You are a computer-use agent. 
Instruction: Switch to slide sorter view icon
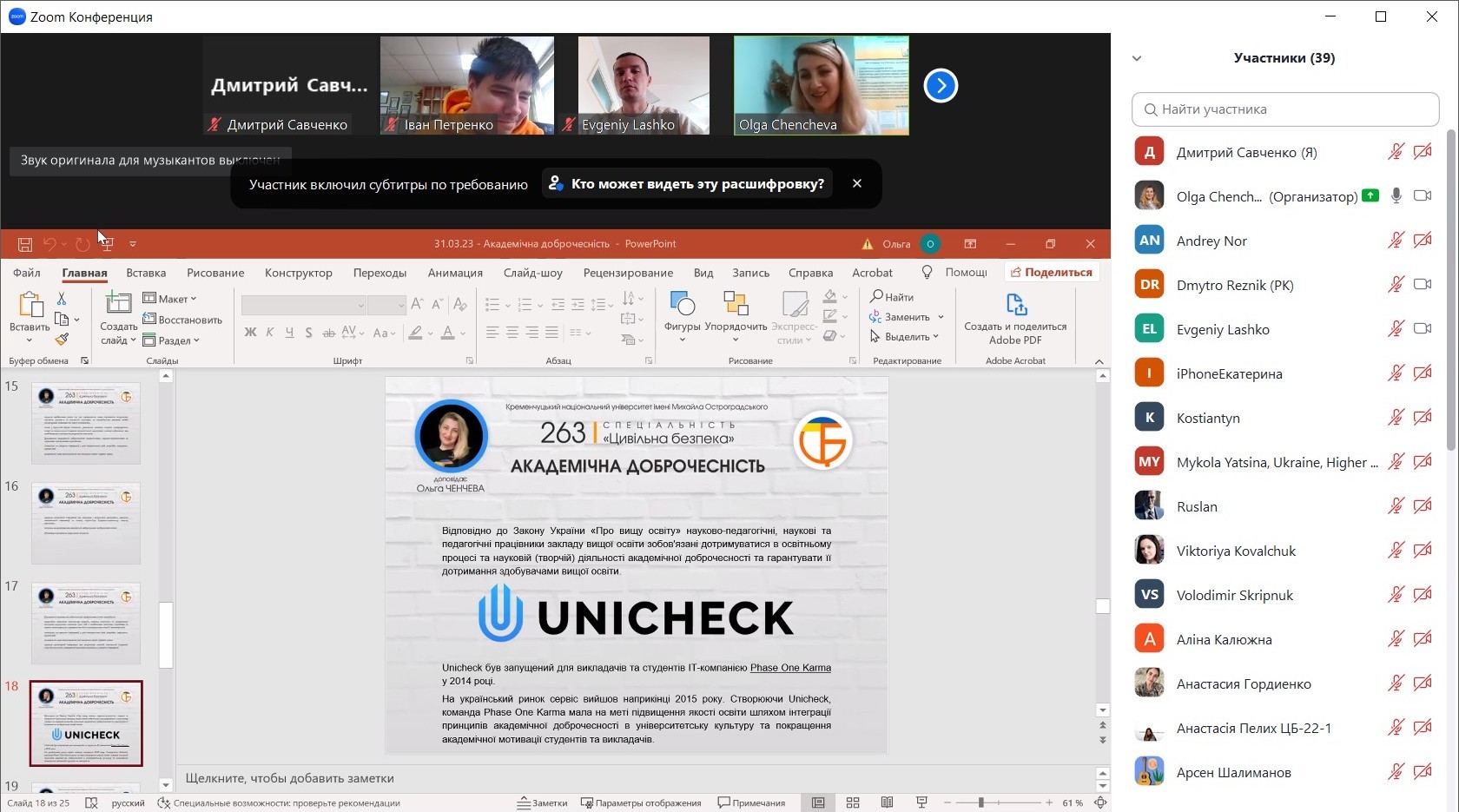(x=853, y=802)
